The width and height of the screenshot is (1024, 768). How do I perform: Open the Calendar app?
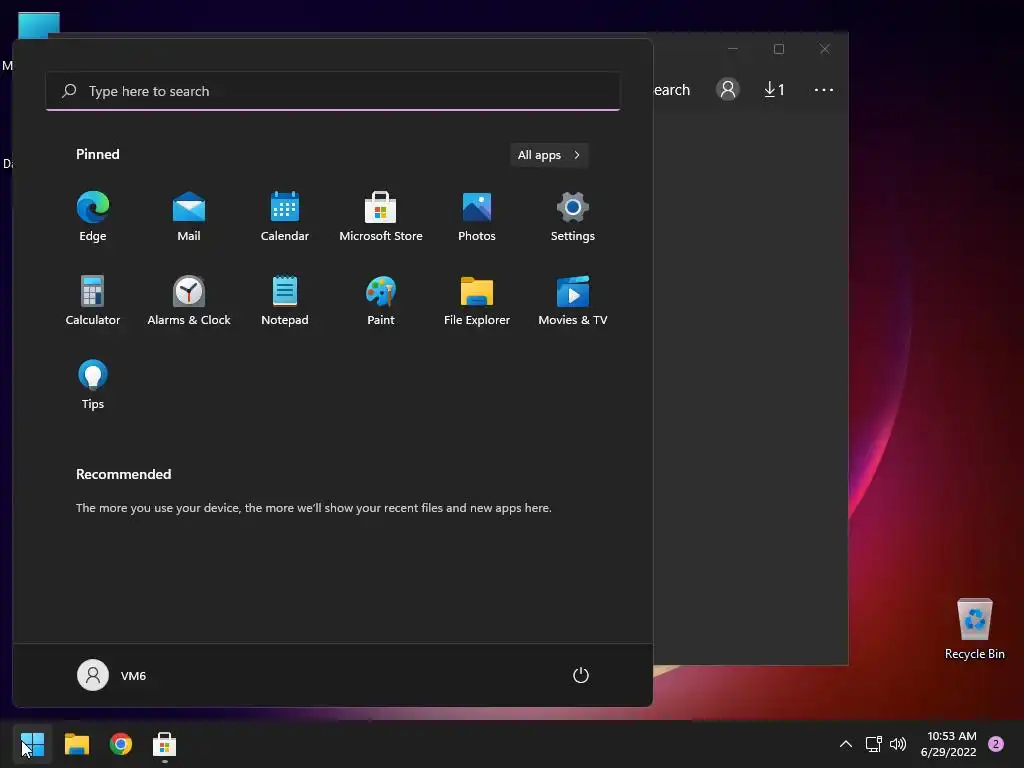tap(285, 216)
